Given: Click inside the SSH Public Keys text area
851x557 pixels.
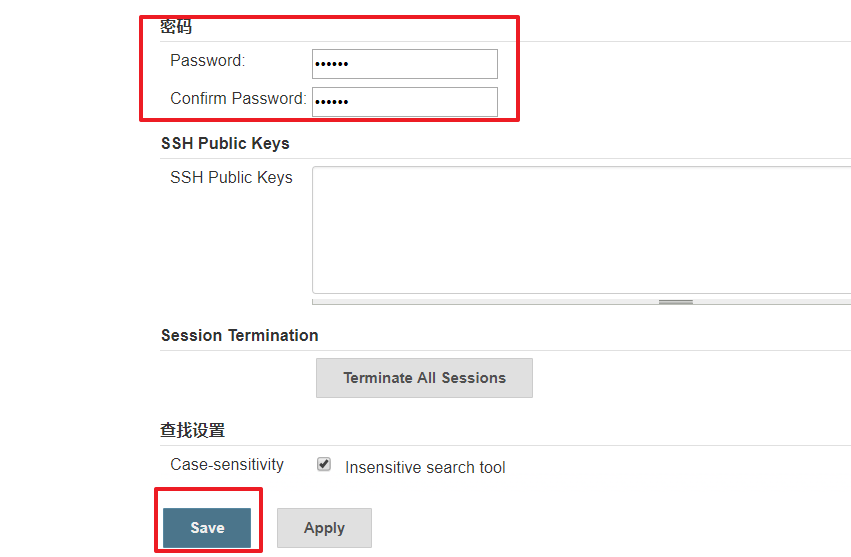Looking at the screenshot, I should point(581,230).
